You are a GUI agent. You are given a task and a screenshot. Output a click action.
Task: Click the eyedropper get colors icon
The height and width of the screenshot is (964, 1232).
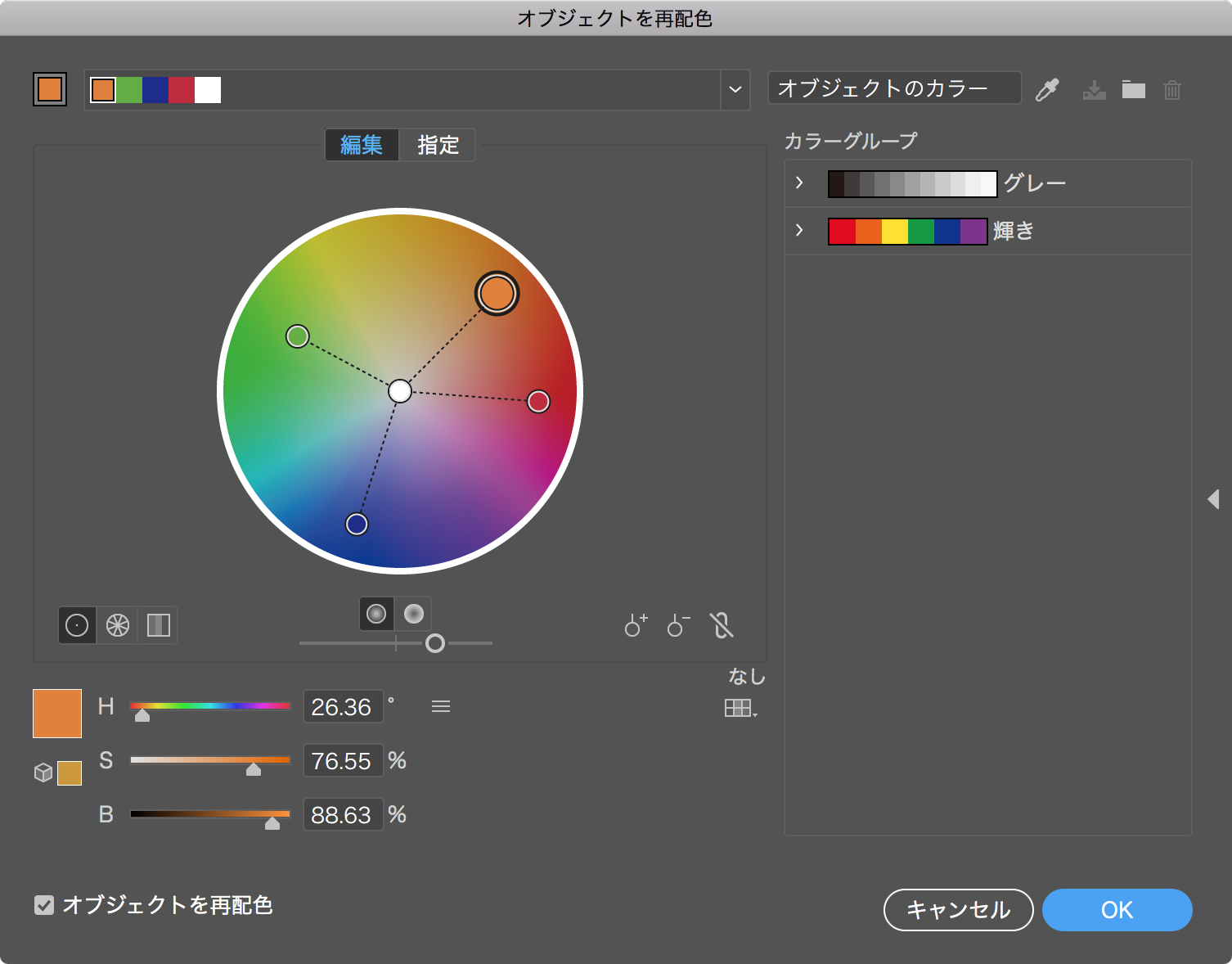pos(1047,89)
